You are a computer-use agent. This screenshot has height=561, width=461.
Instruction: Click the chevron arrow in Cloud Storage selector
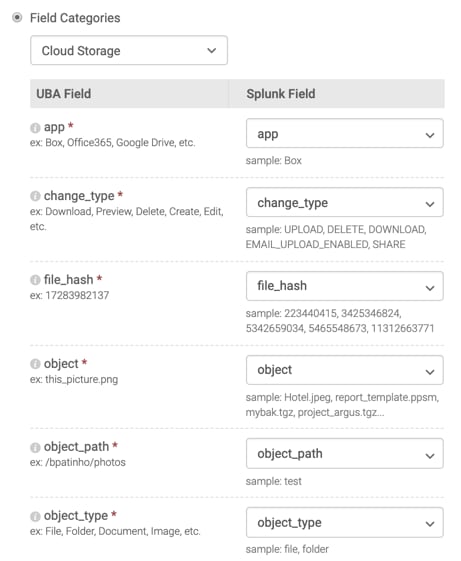tap(212, 51)
